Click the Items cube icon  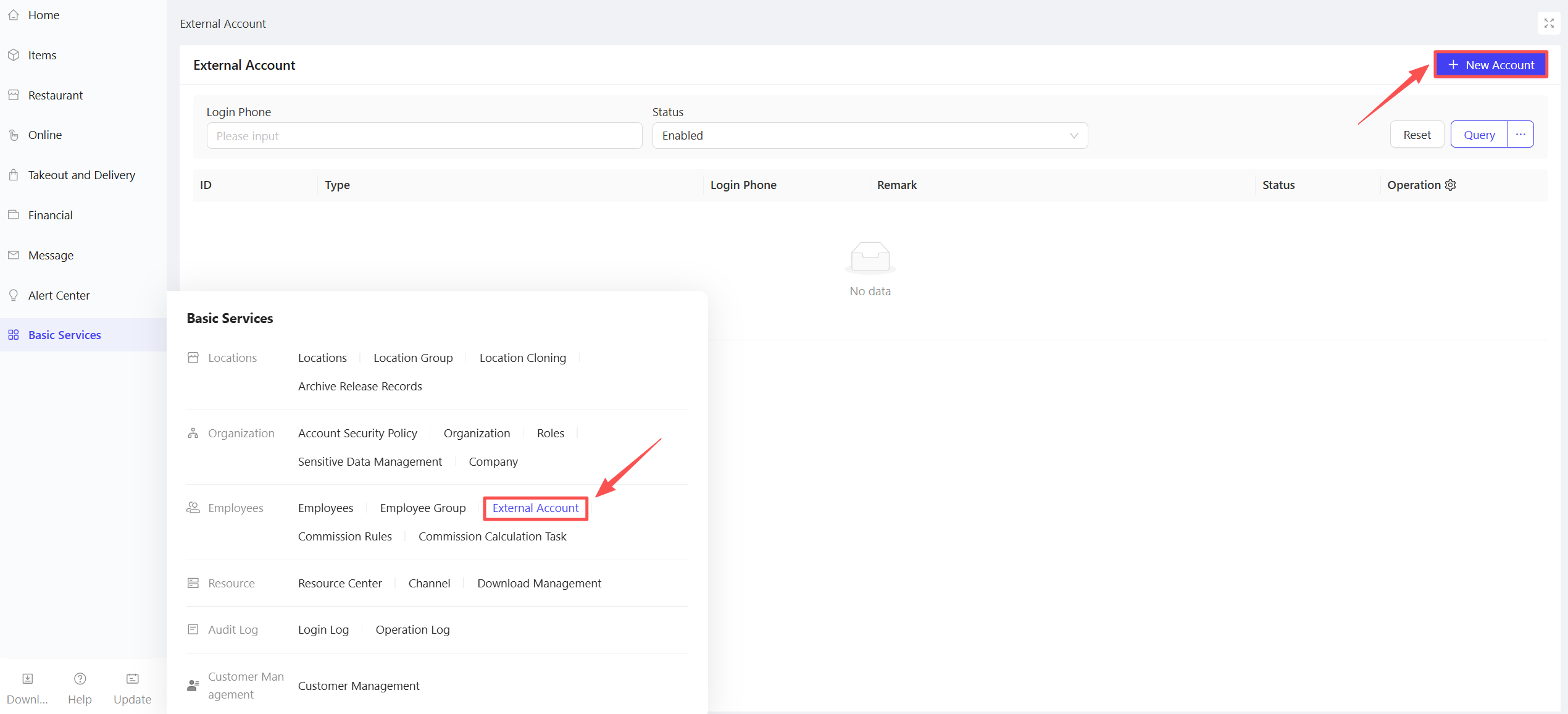coord(14,55)
